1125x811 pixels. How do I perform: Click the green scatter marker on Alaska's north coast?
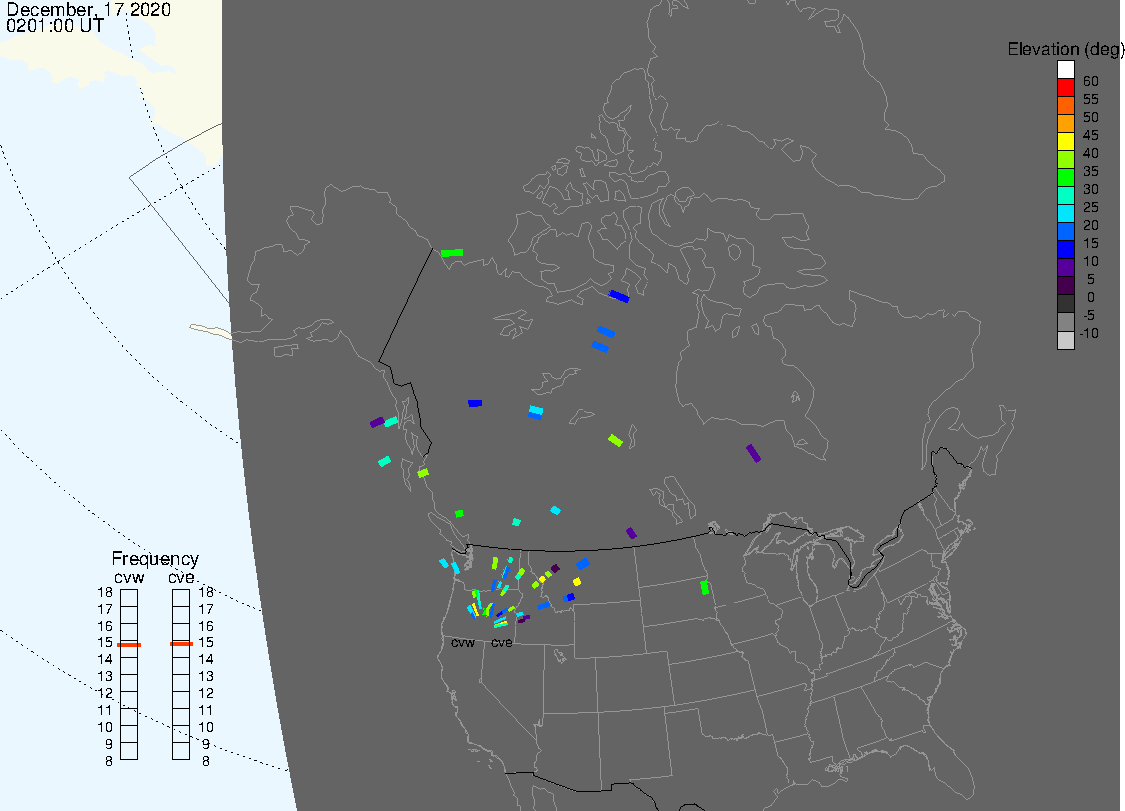pos(452,253)
